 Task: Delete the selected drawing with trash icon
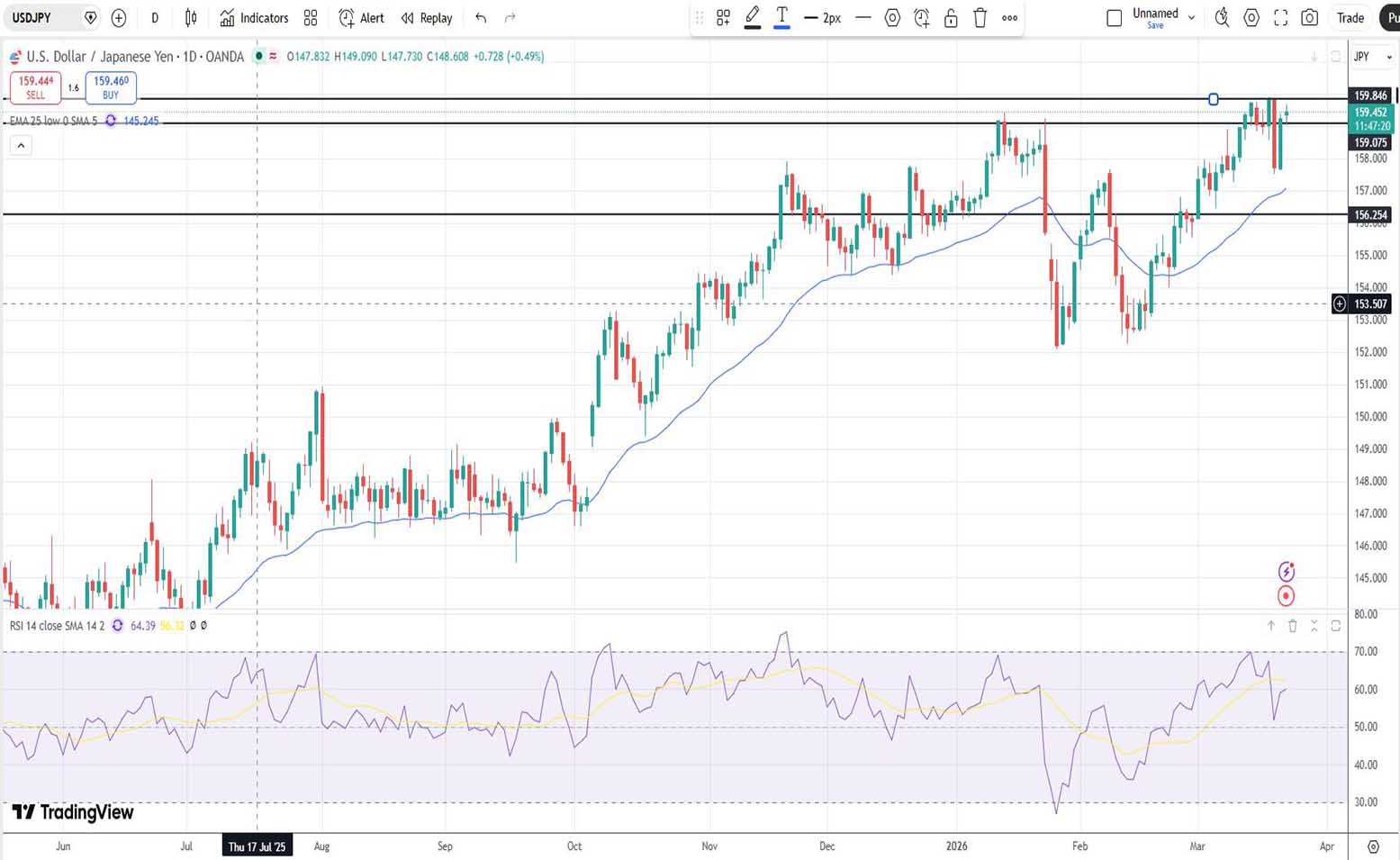coord(980,18)
